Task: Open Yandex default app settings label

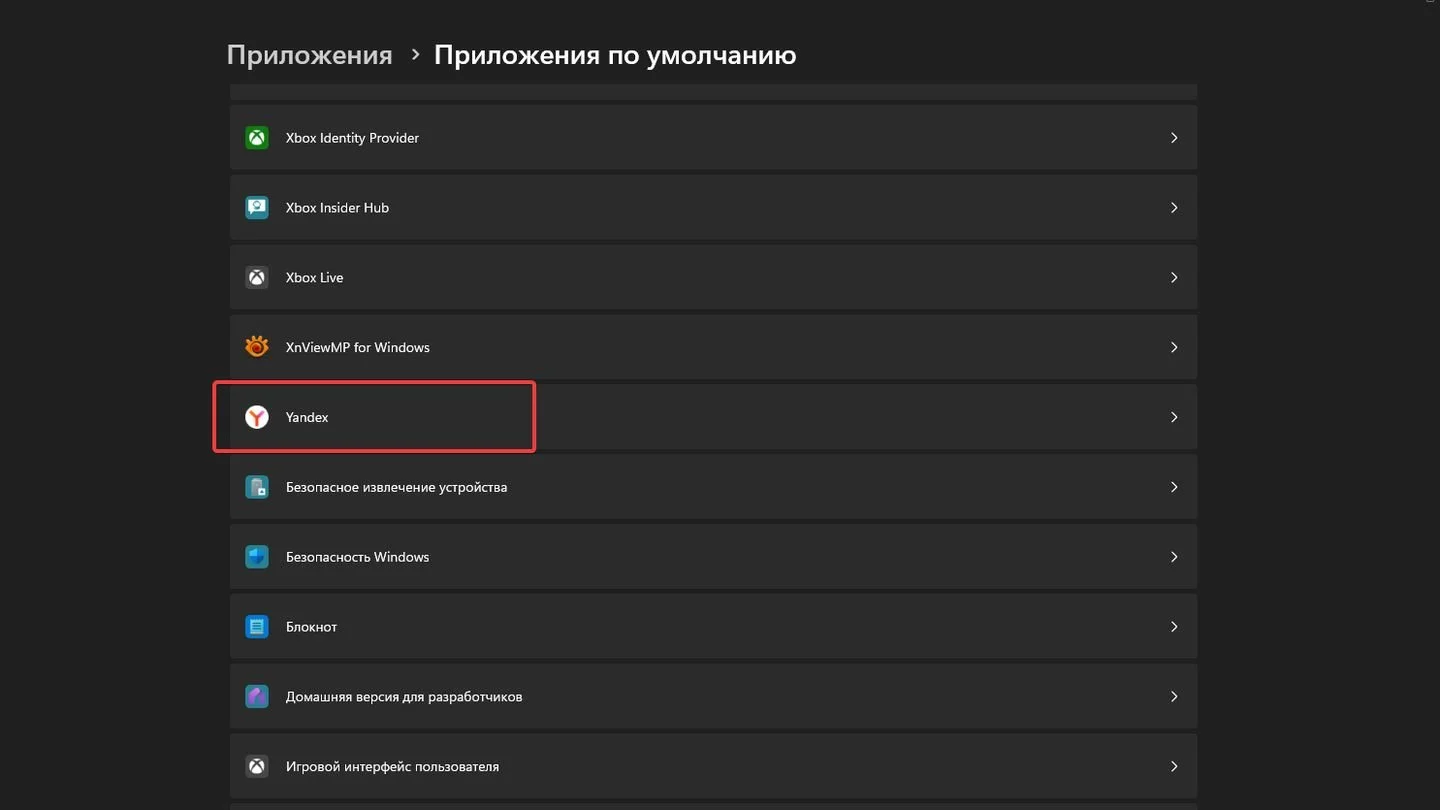Action: 307,418
